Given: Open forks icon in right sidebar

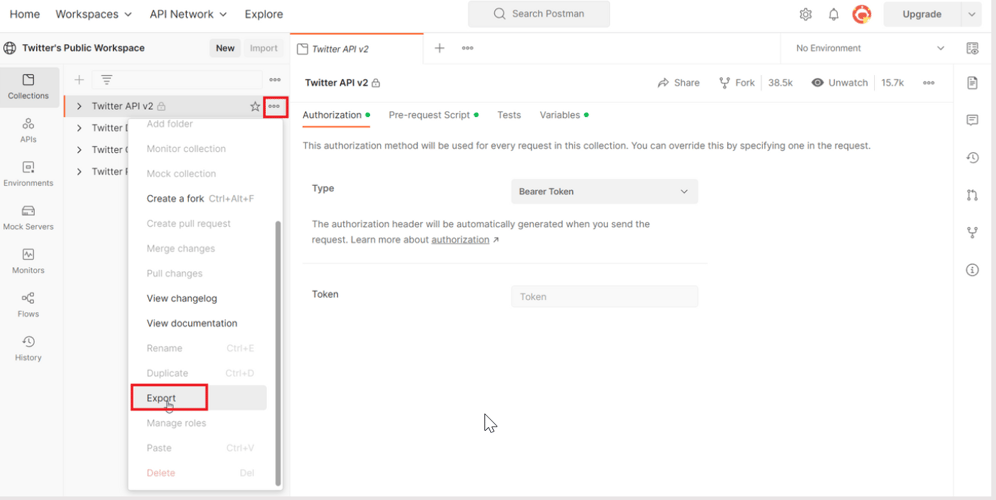Looking at the screenshot, I should point(972,233).
